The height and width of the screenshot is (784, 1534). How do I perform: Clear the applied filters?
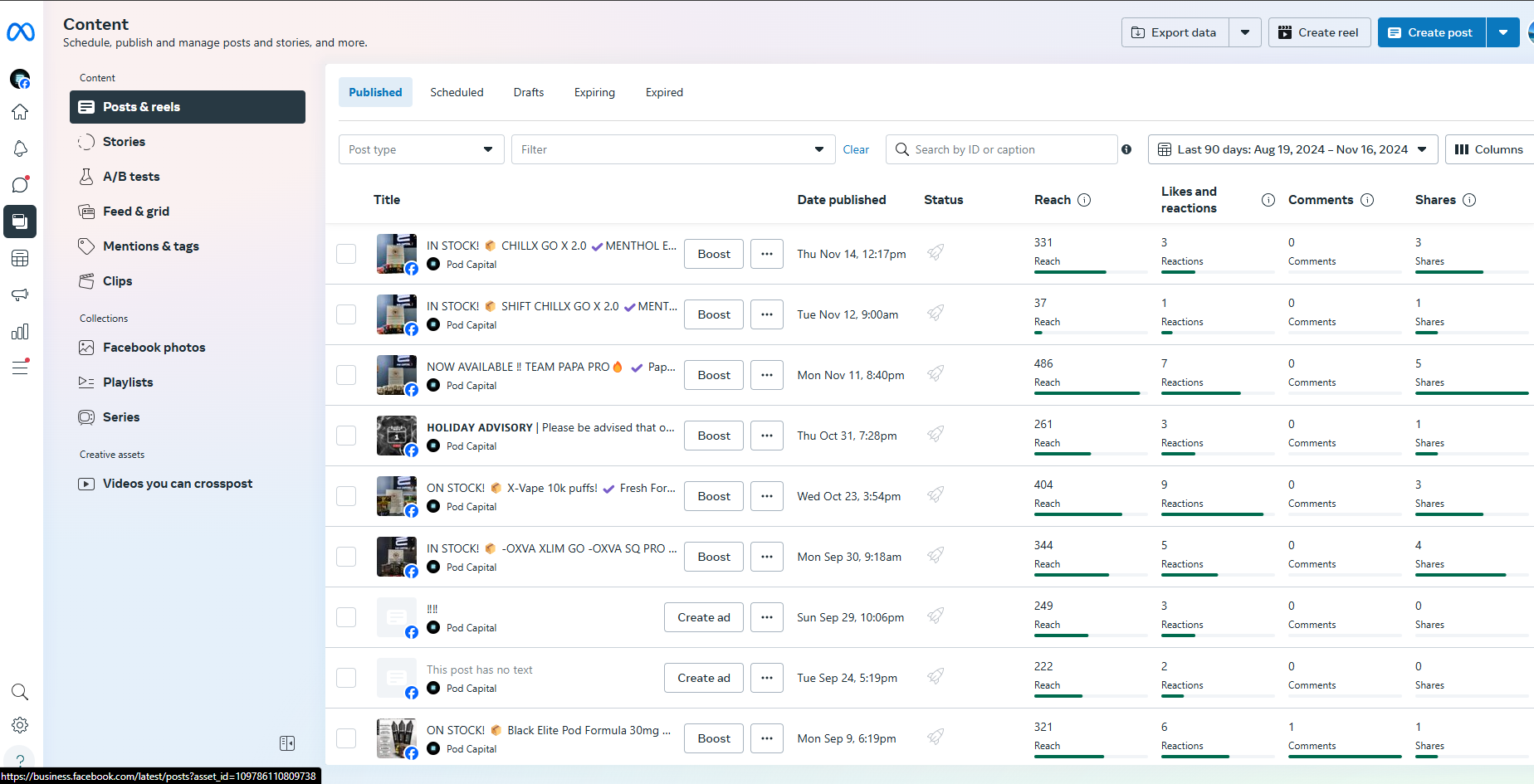pos(856,149)
